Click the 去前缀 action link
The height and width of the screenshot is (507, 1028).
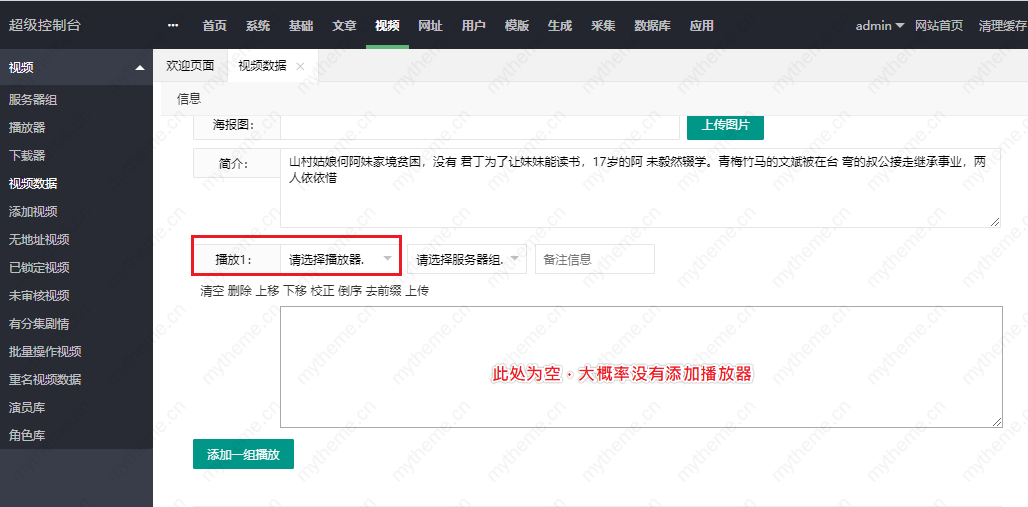(x=382, y=291)
